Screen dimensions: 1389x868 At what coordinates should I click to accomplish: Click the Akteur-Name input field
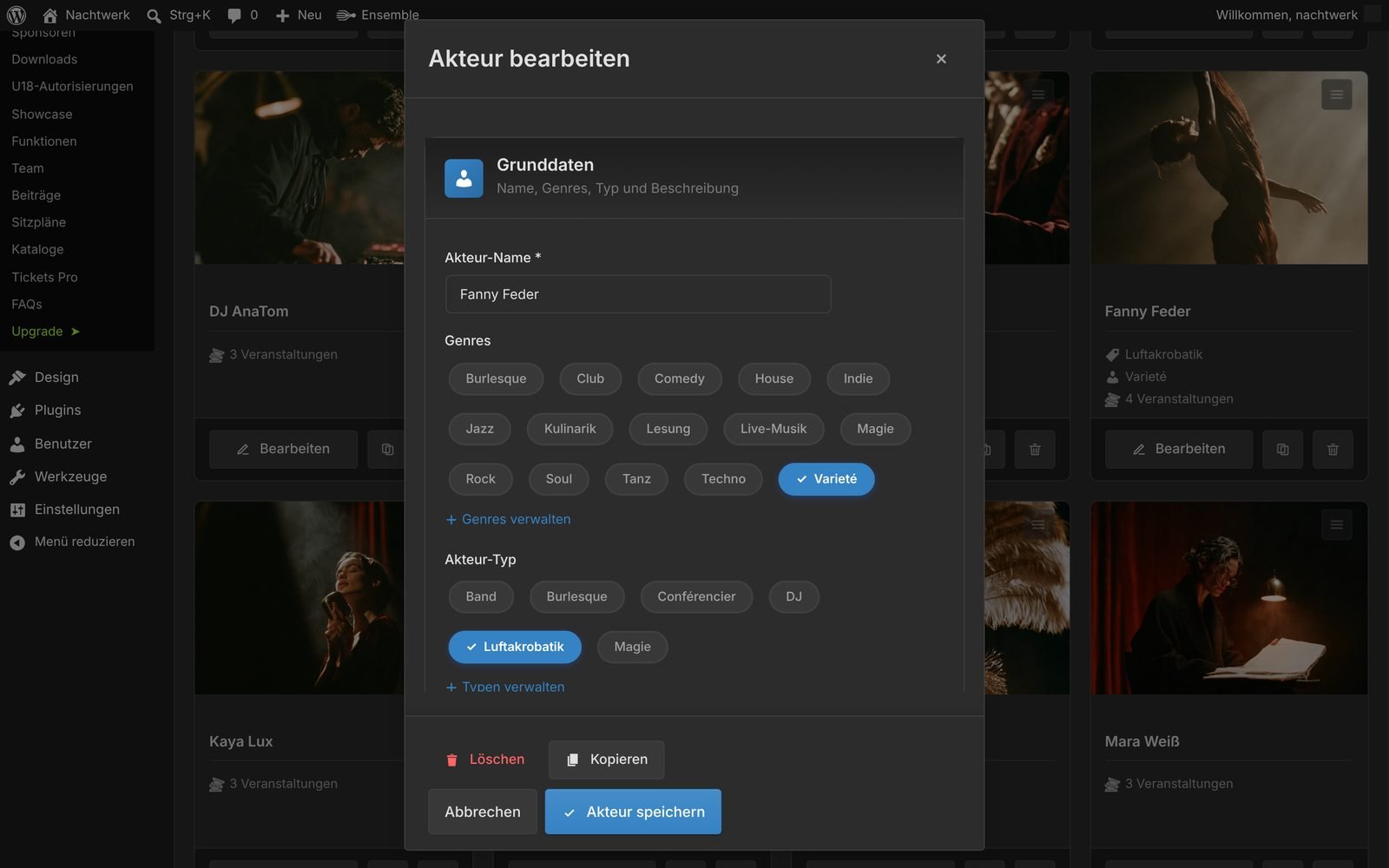[638, 294]
